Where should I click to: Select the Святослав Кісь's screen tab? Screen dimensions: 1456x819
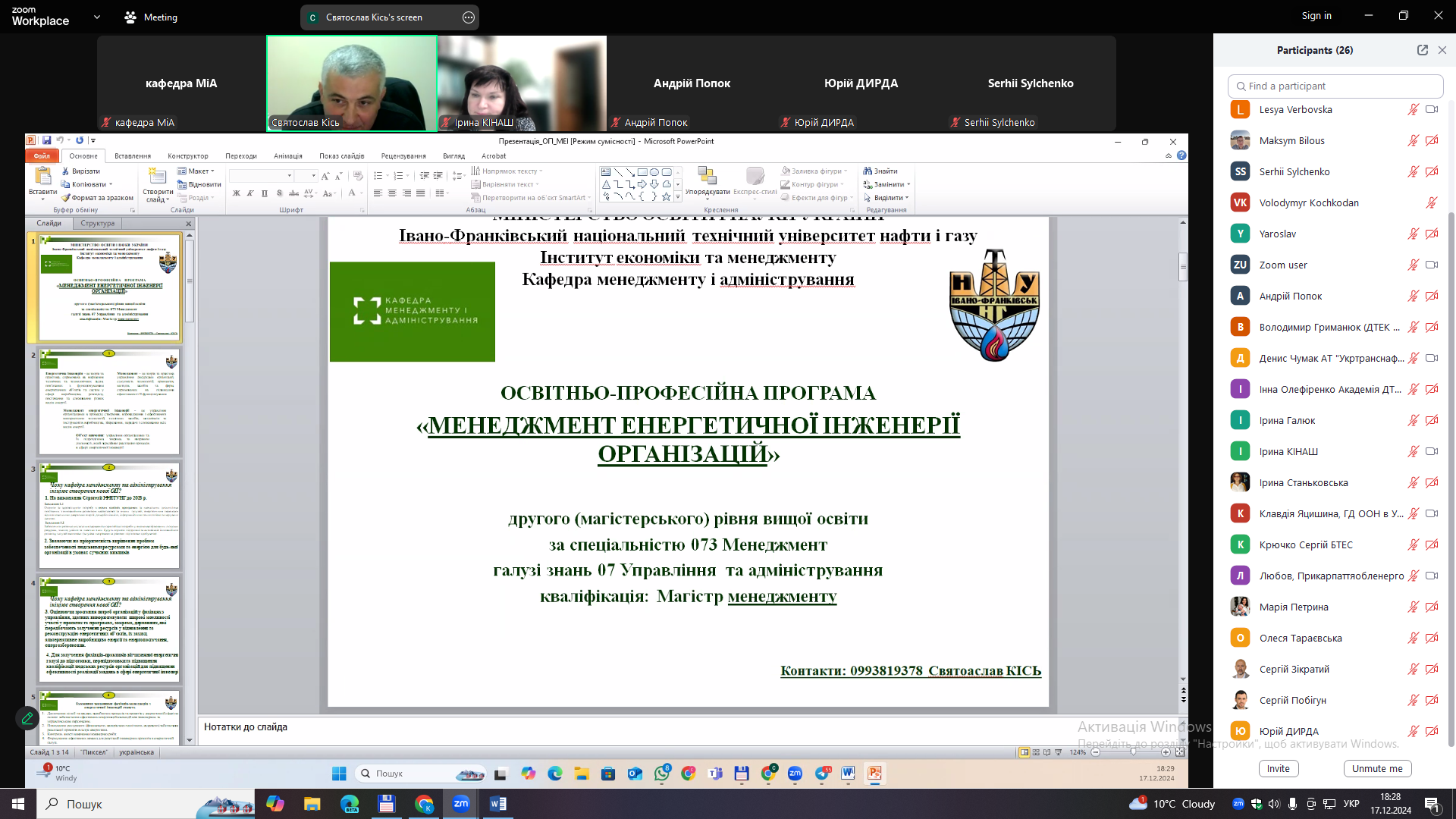coord(375,17)
